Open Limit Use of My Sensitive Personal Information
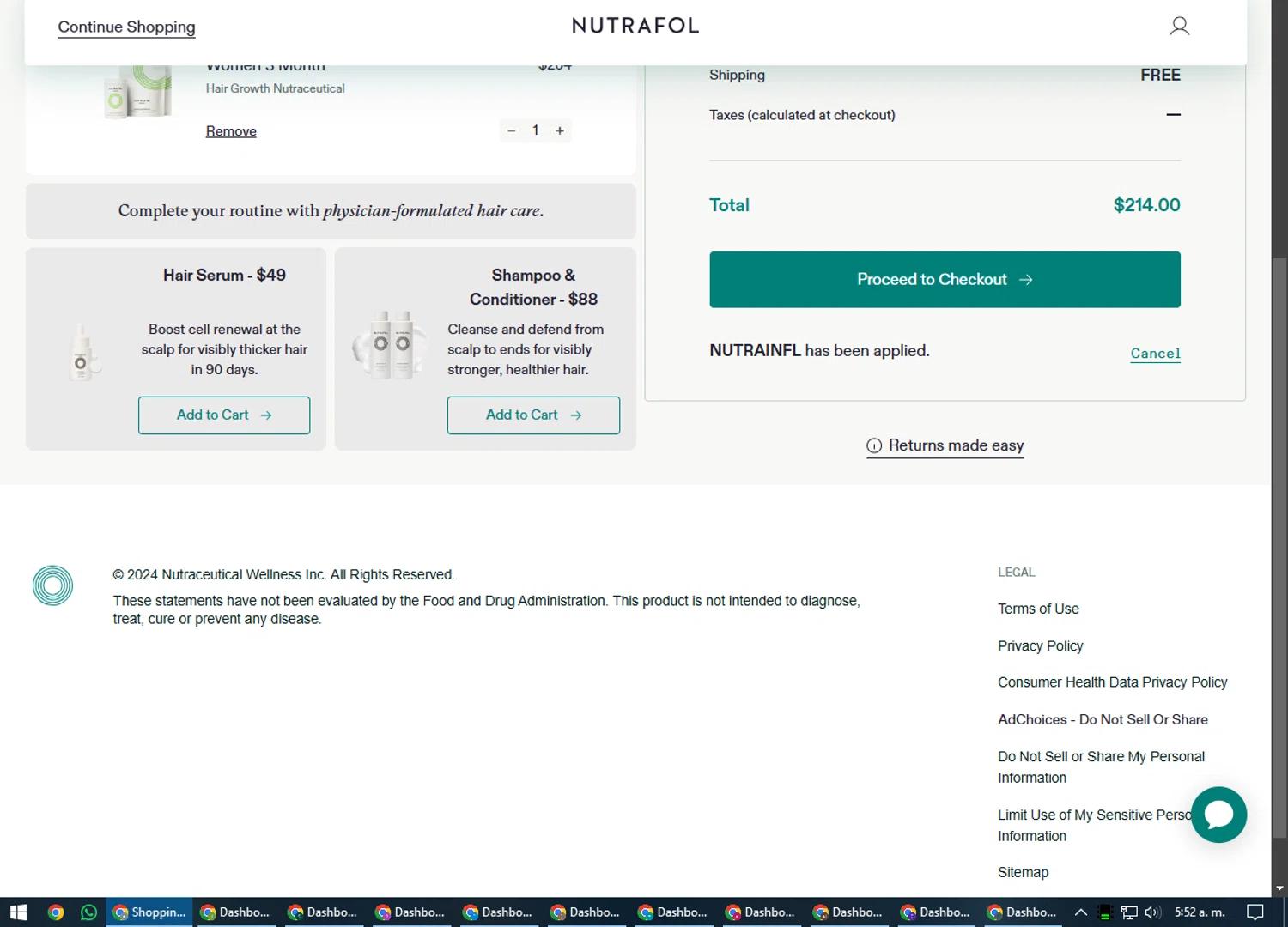The height and width of the screenshot is (927, 1288). (x=1095, y=825)
